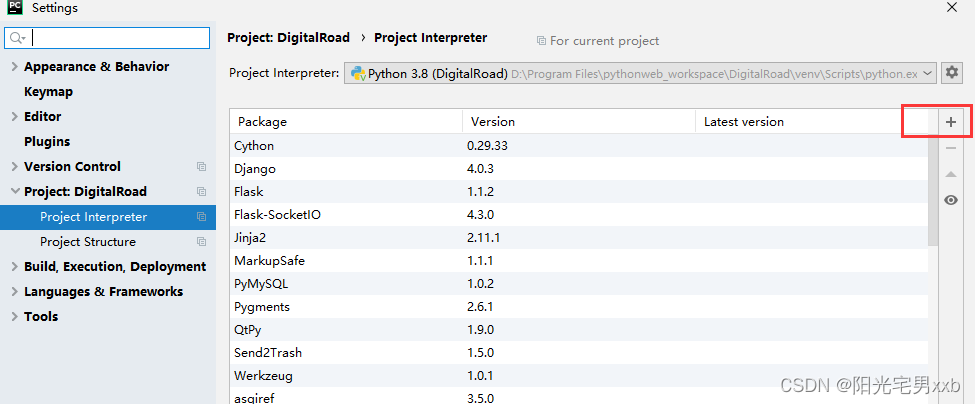This screenshot has width=975, height=404.
Task: Click the Project: DigitalRoad breadcrumb
Action: (289, 38)
